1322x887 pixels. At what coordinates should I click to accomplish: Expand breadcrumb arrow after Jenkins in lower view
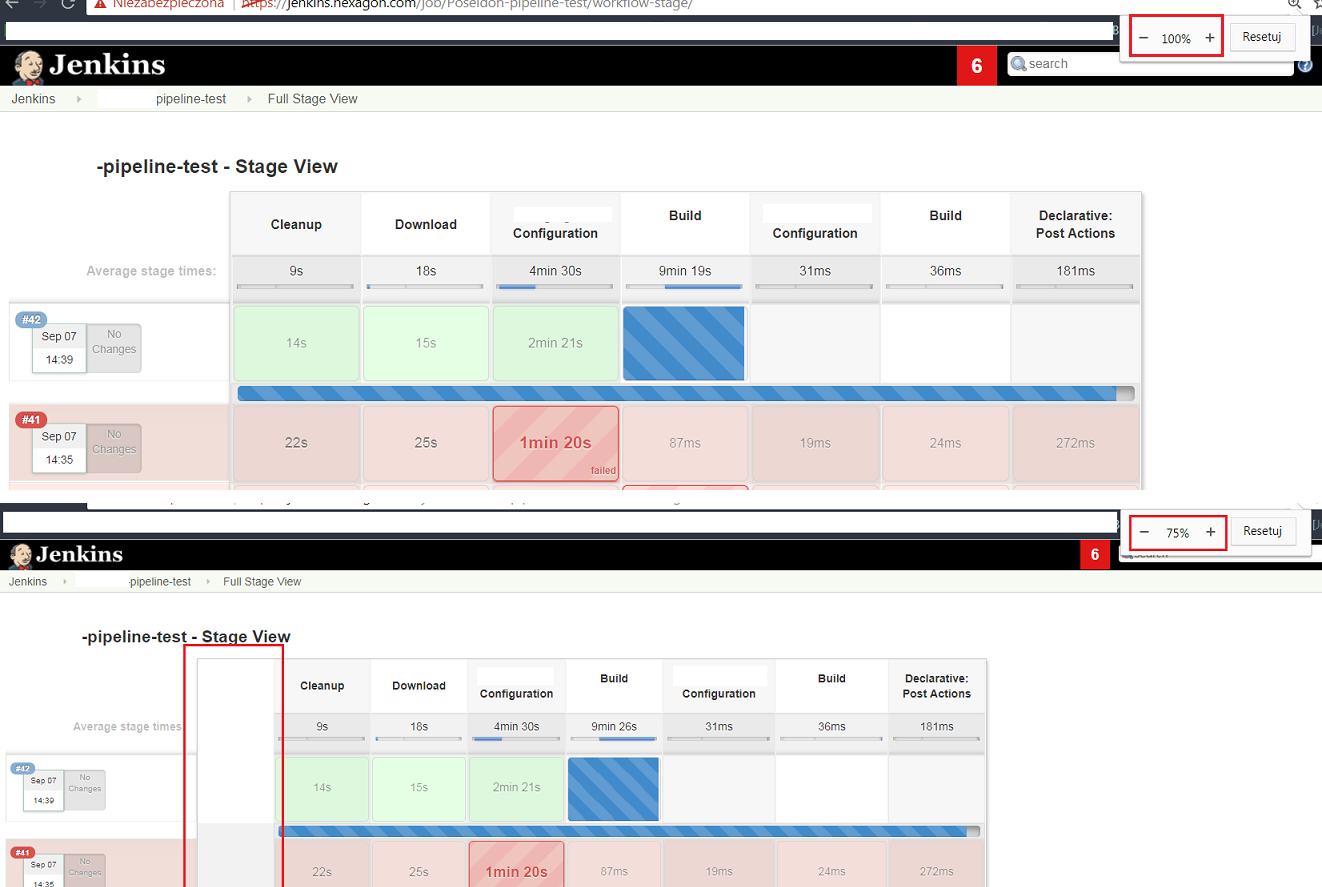click(x=65, y=582)
